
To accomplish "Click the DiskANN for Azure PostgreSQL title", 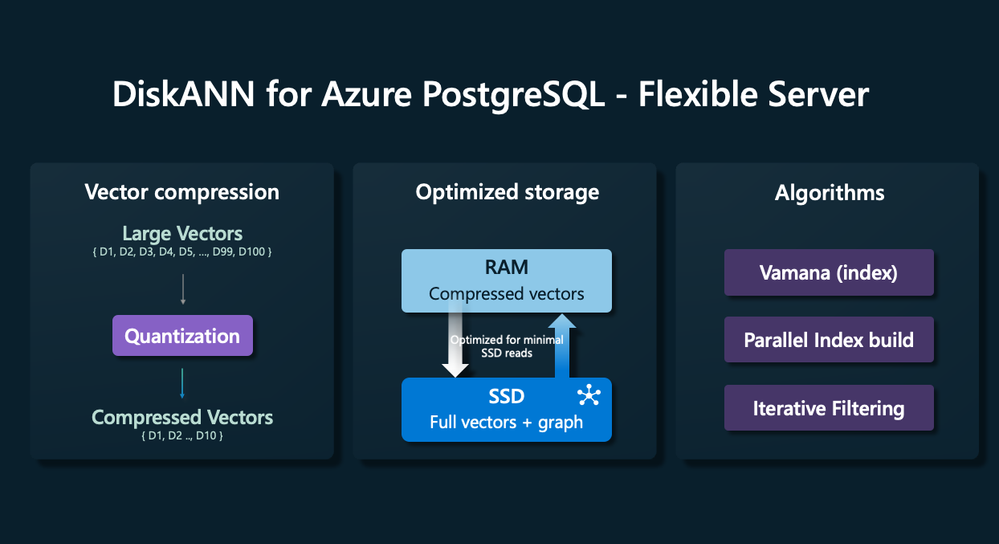I will point(491,94).
